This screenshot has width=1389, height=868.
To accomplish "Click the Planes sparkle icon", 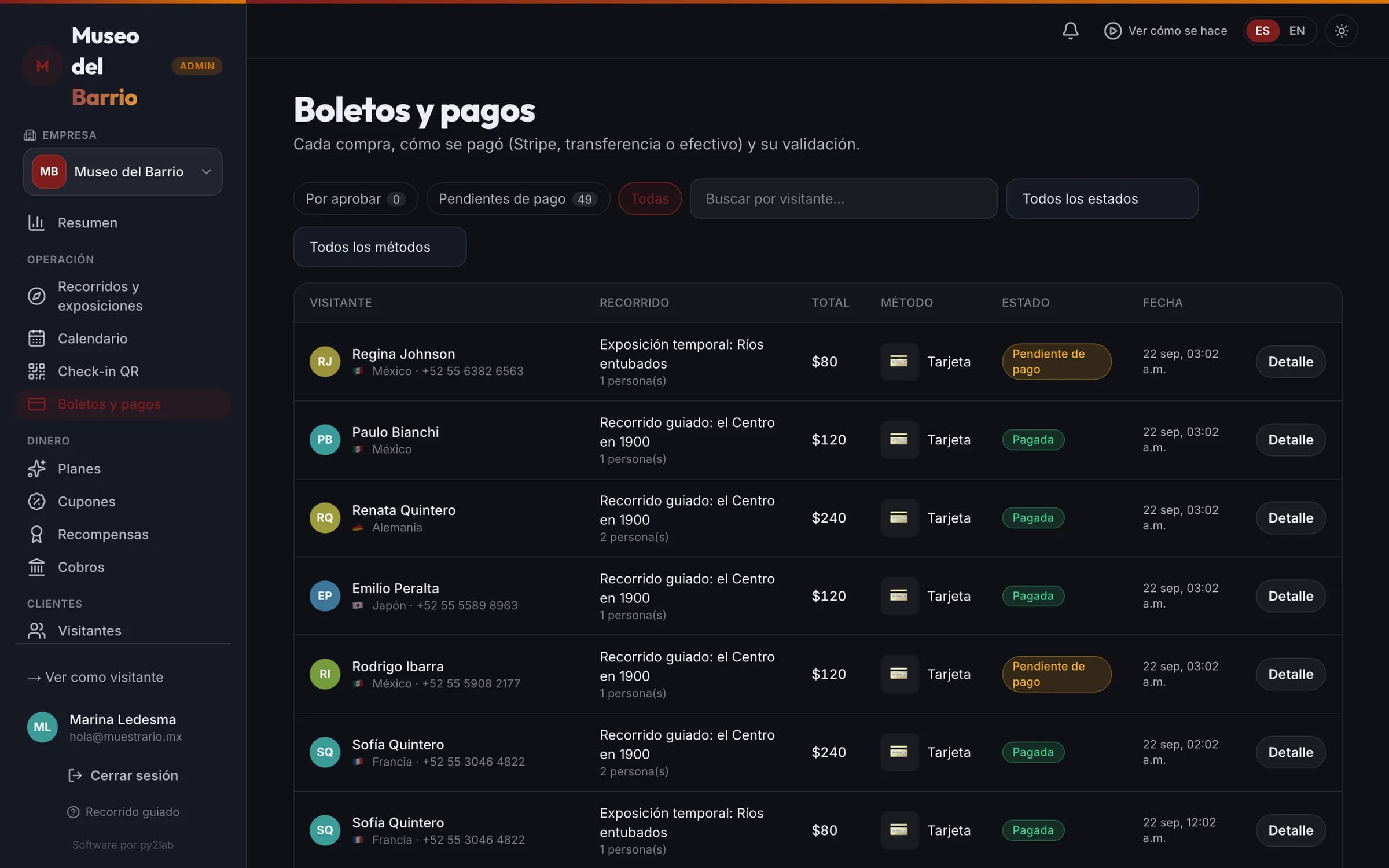I will tap(36, 469).
